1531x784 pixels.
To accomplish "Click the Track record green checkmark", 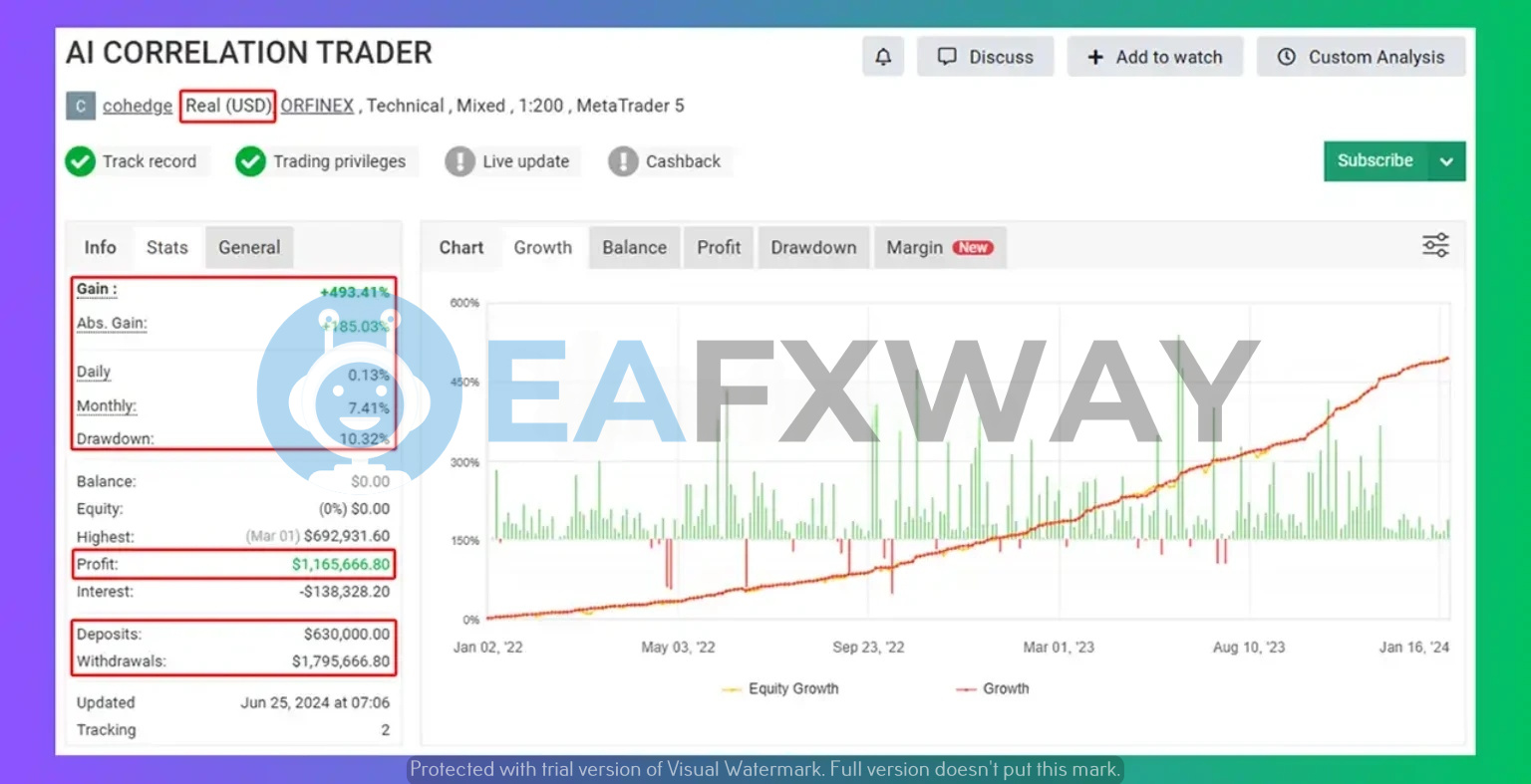I will [80, 161].
